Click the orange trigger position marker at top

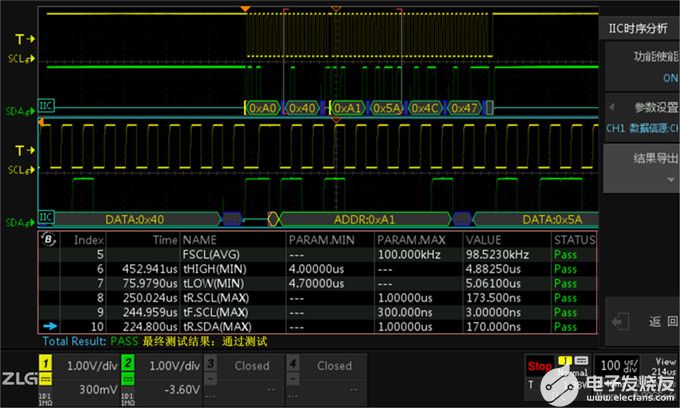(x=245, y=10)
